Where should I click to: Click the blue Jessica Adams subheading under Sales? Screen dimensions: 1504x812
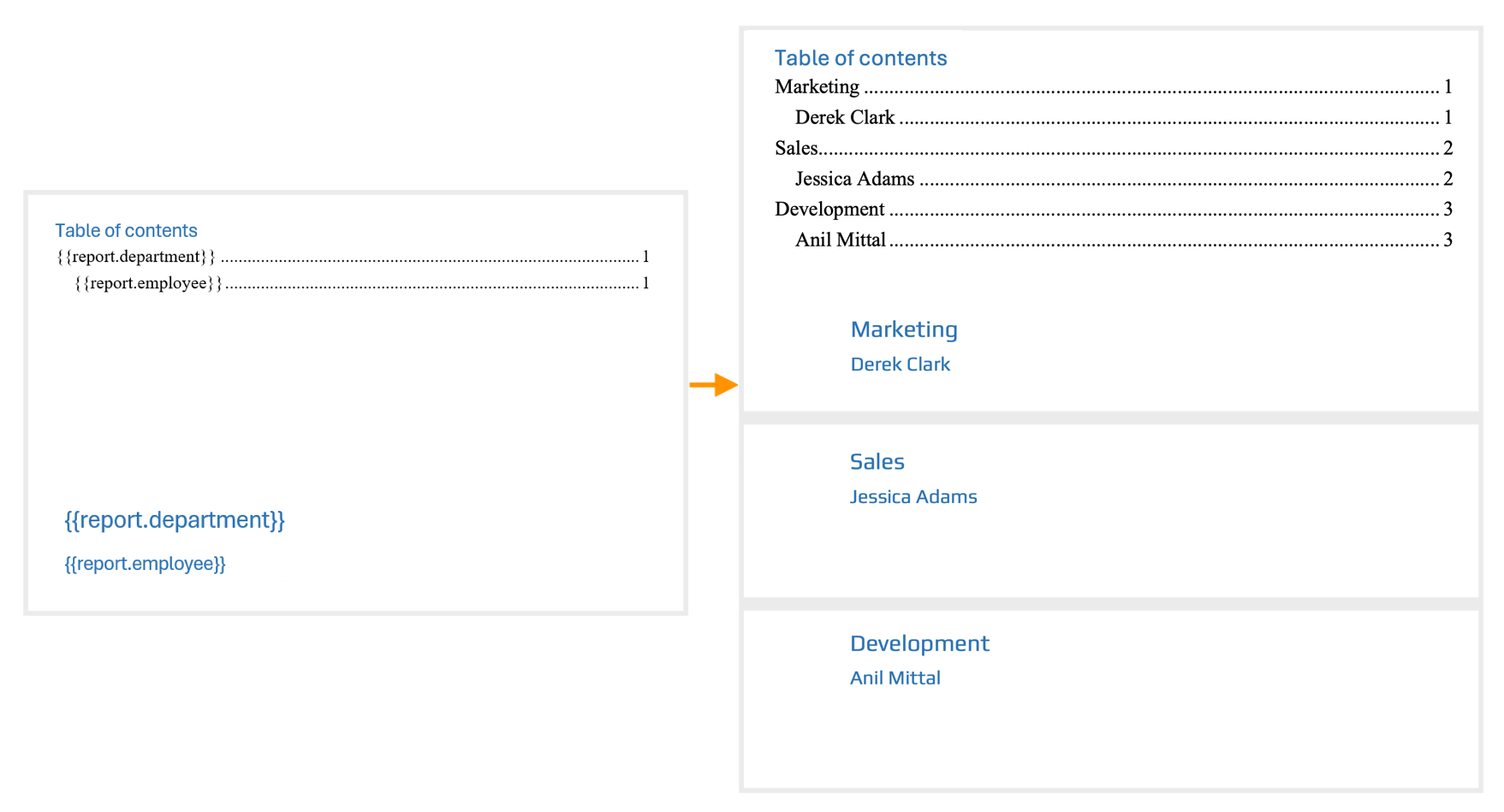coord(913,497)
